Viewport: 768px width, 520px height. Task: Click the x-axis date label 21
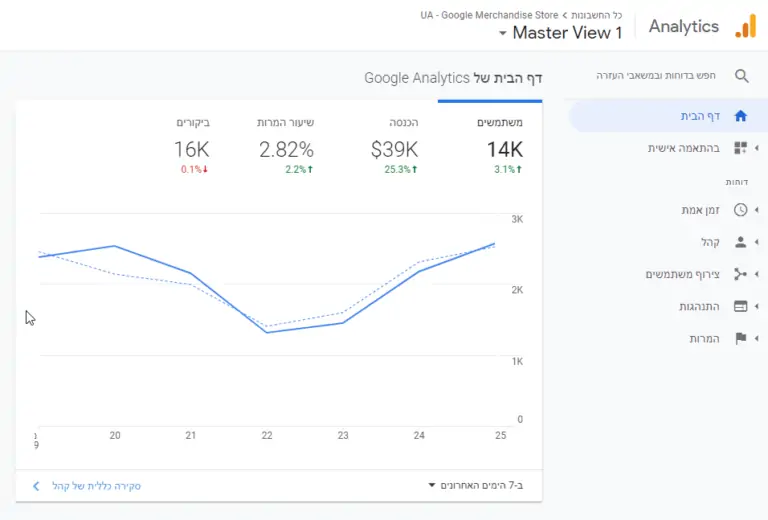191,435
